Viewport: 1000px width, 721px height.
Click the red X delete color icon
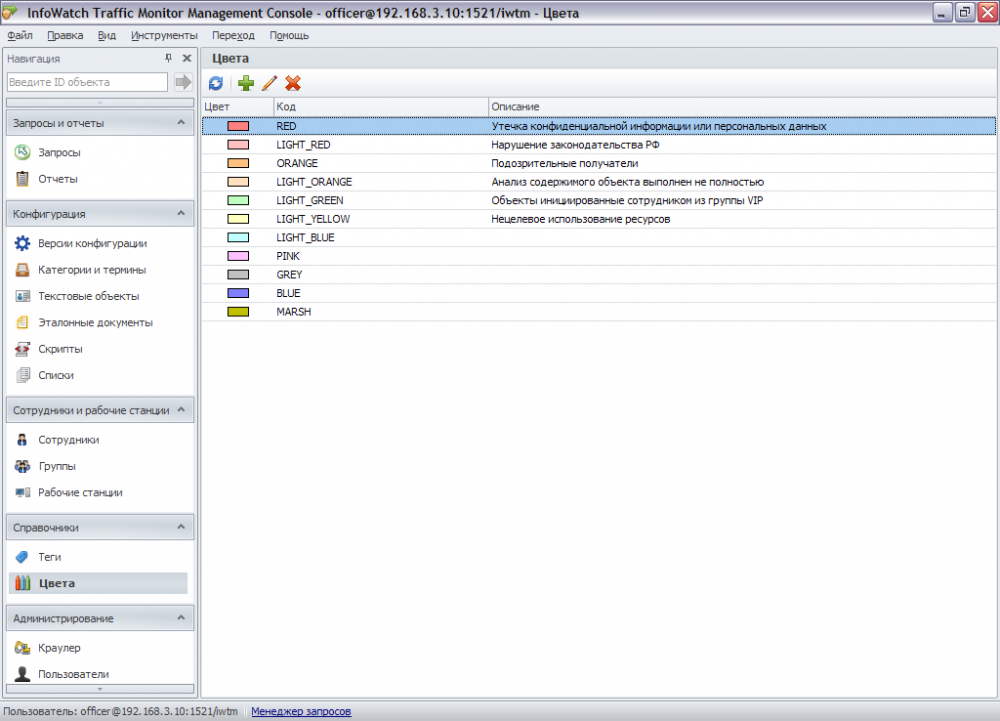[x=293, y=83]
